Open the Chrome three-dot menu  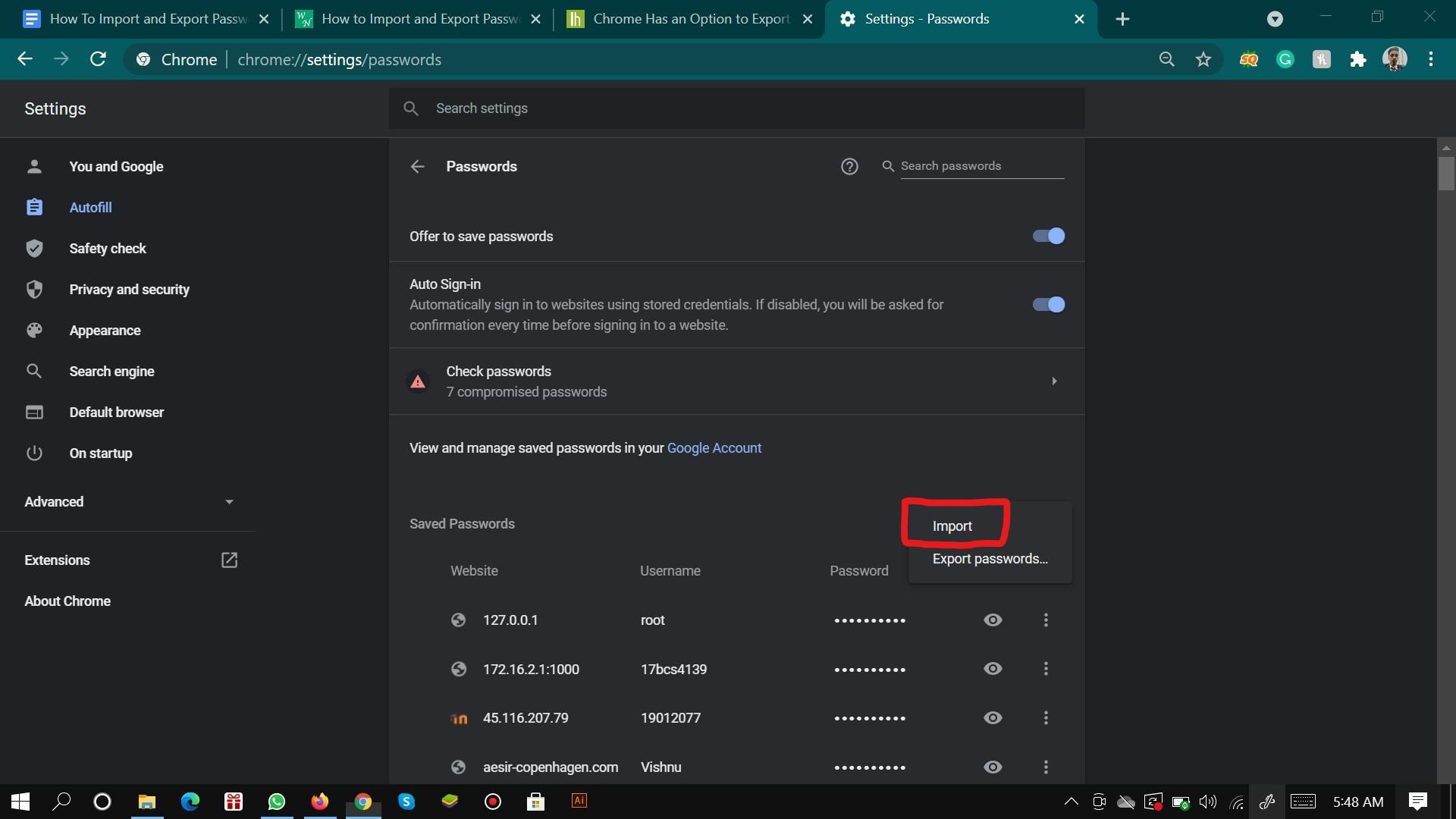(1430, 59)
